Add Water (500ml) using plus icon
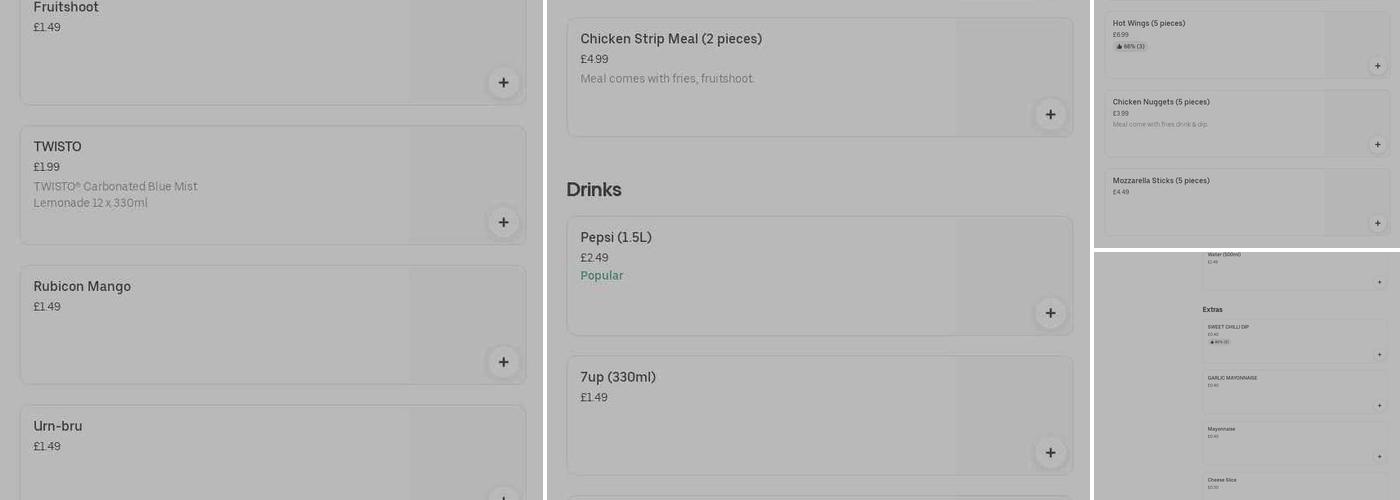Screen dimensions: 1400x500 [x=1379, y=282]
